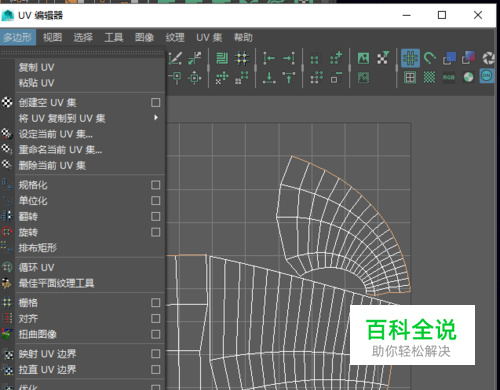Open options box for 规格化

[x=155, y=185]
